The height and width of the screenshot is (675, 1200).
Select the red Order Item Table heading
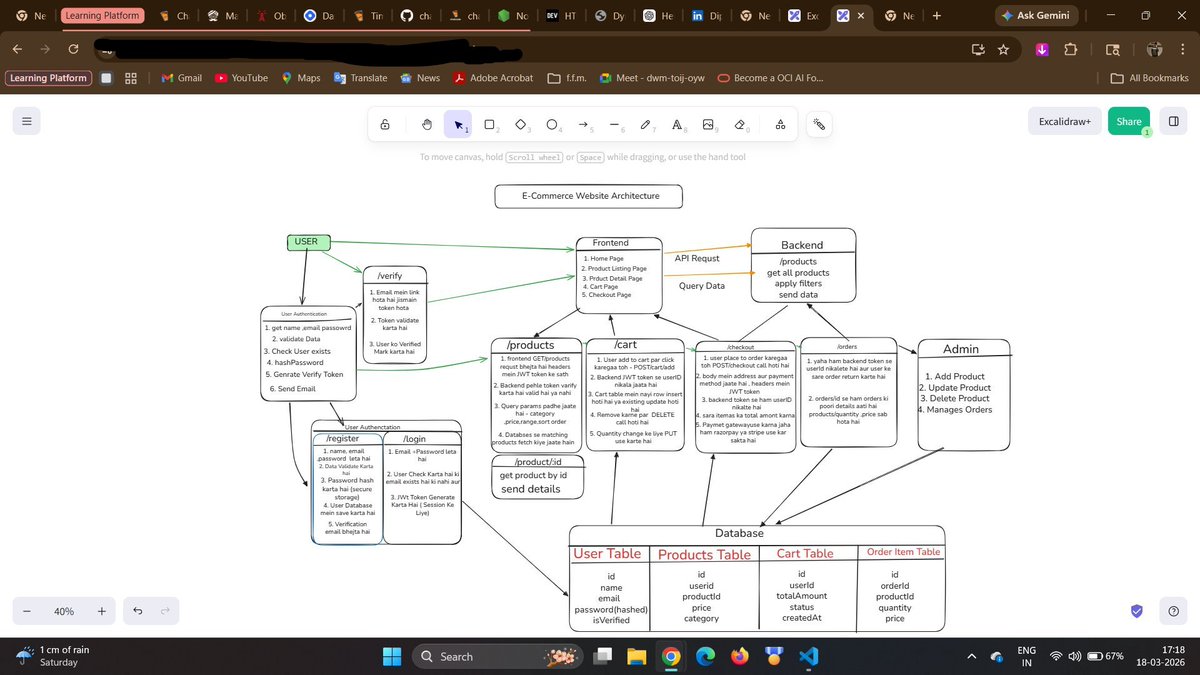coord(903,552)
